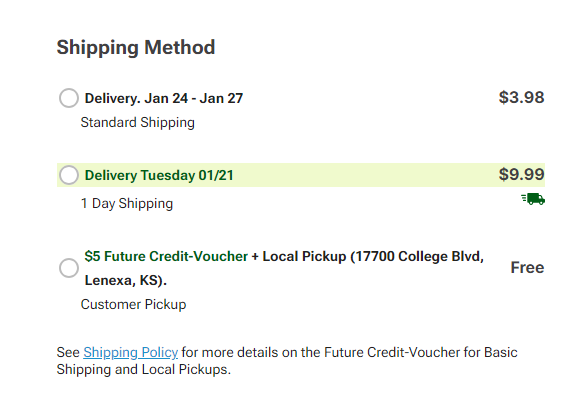Click the 'Delivery. Jan 24 - Jan 27' label

pyautogui.click(x=164, y=98)
